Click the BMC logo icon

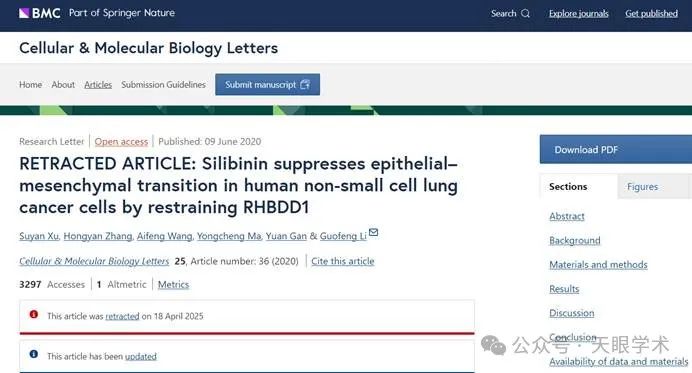(x=24, y=13)
